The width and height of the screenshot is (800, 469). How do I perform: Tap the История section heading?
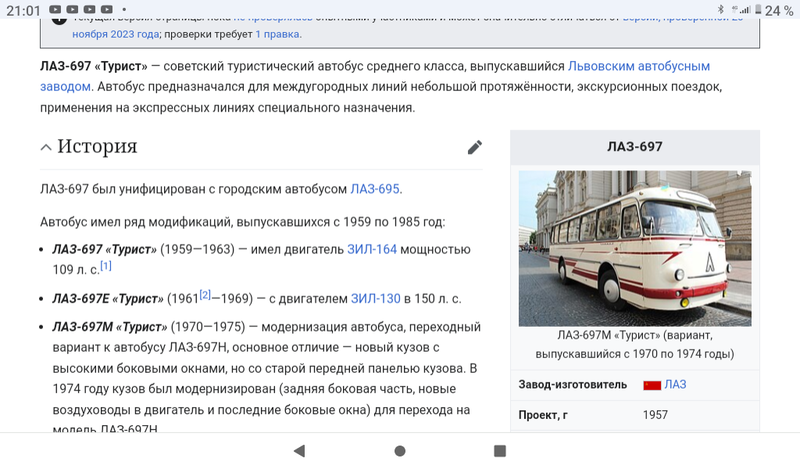(97, 146)
